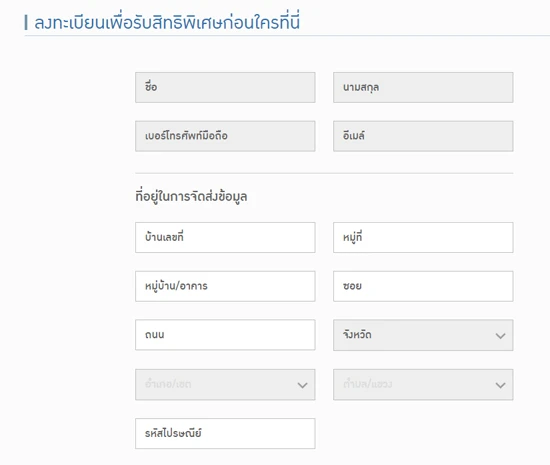Click the chevron arrow in อำเภอ/เขต dropdown
The width and height of the screenshot is (550, 465).
(302, 385)
